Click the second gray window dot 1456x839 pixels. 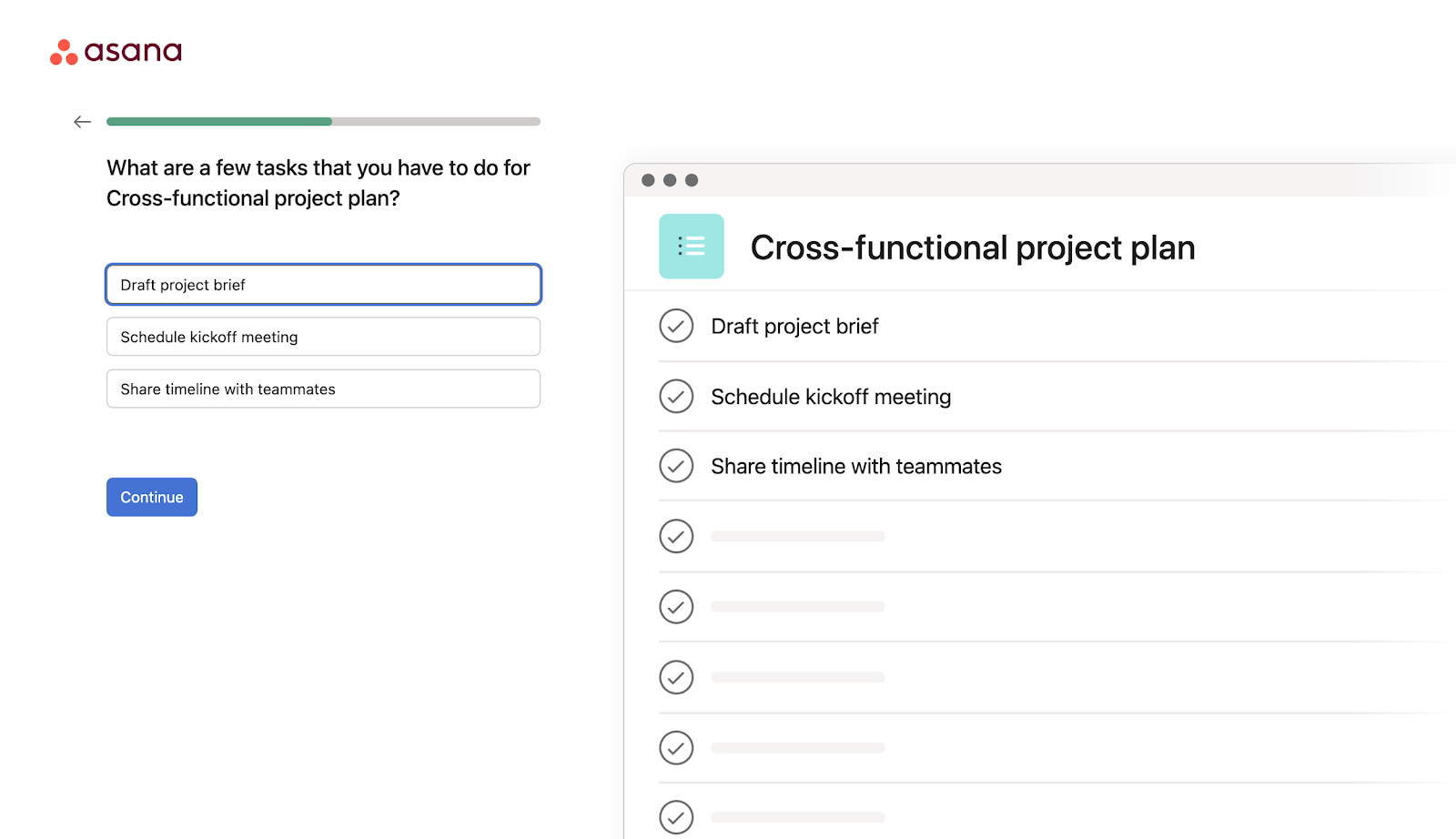click(x=670, y=180)
